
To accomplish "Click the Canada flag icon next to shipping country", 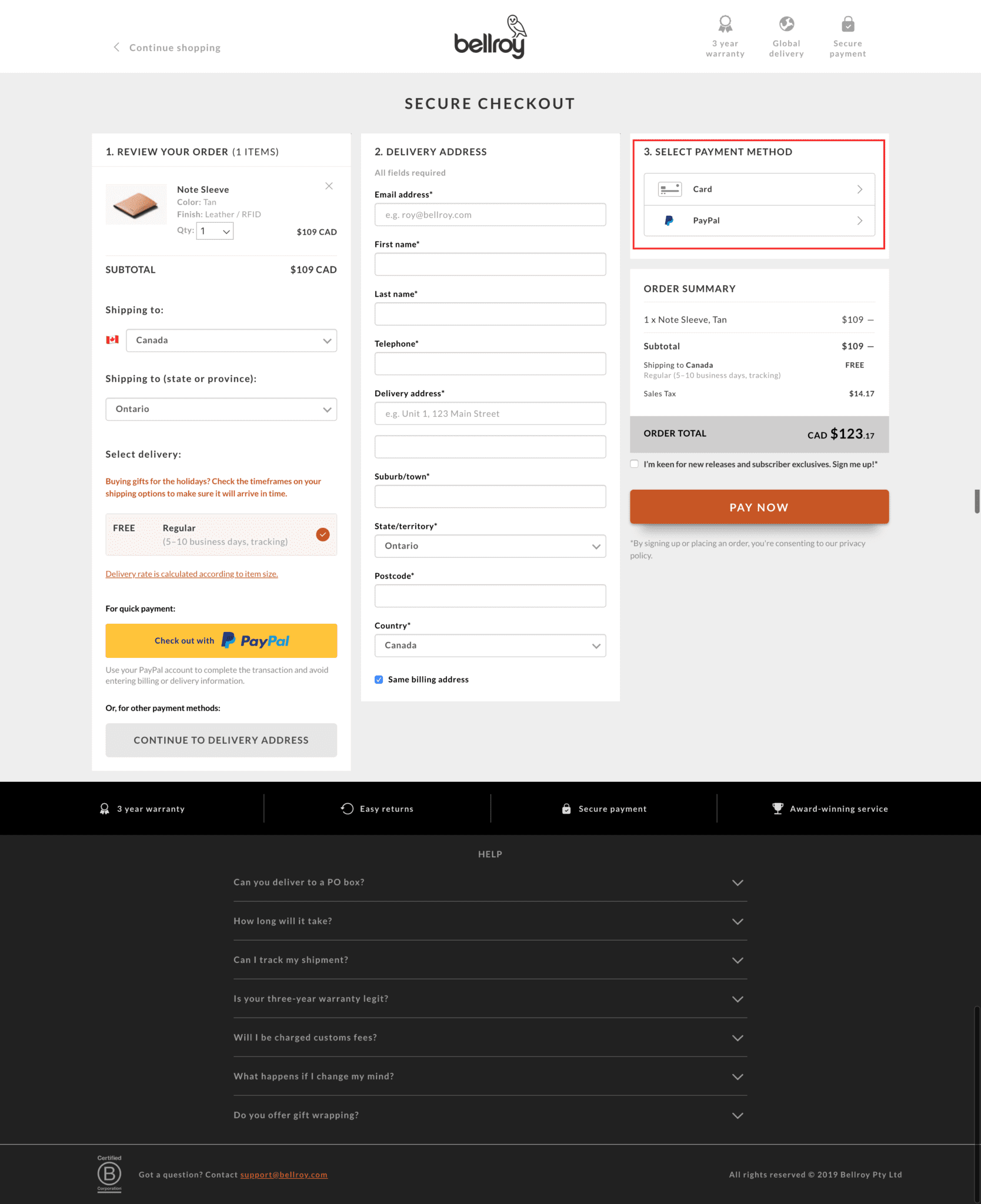I will tap(112, 340).
